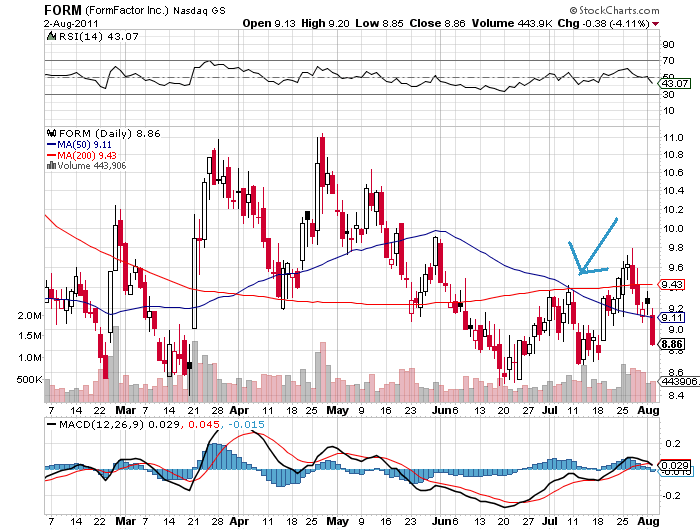Click the 1.5M volume axis label
The height and width of the screenshot is (530, 700).
pyautogui.click(x=30, y=336)
